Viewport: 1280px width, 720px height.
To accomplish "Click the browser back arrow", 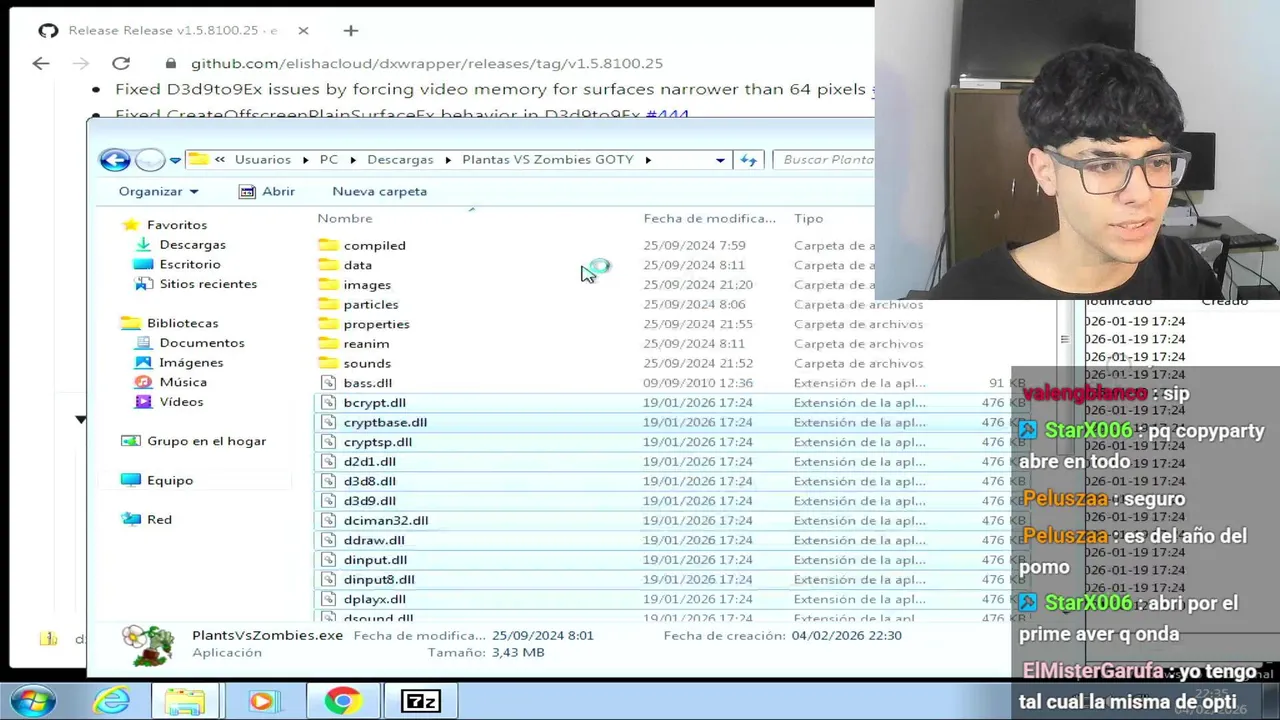I will (x=41, y=63).
